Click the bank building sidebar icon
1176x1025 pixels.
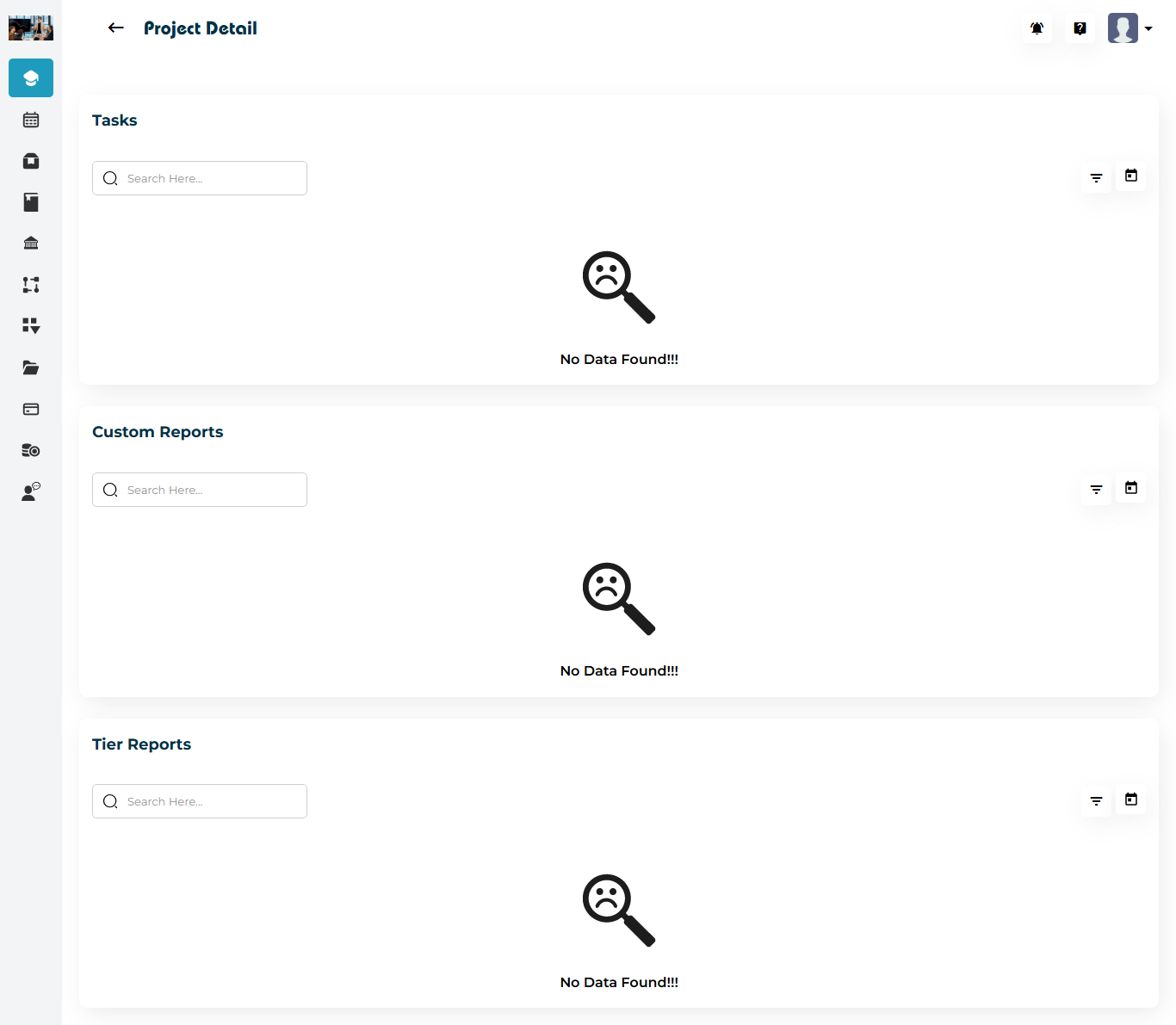pos(31,244)
